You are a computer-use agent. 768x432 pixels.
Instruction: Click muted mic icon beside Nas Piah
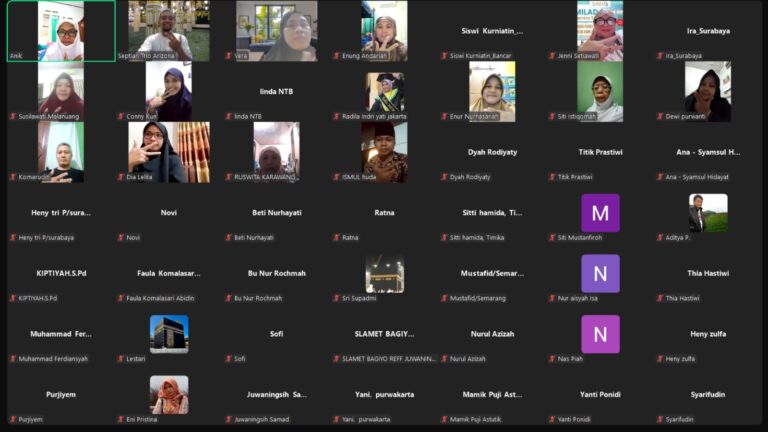pyautogui.click(x=552, y=359)
